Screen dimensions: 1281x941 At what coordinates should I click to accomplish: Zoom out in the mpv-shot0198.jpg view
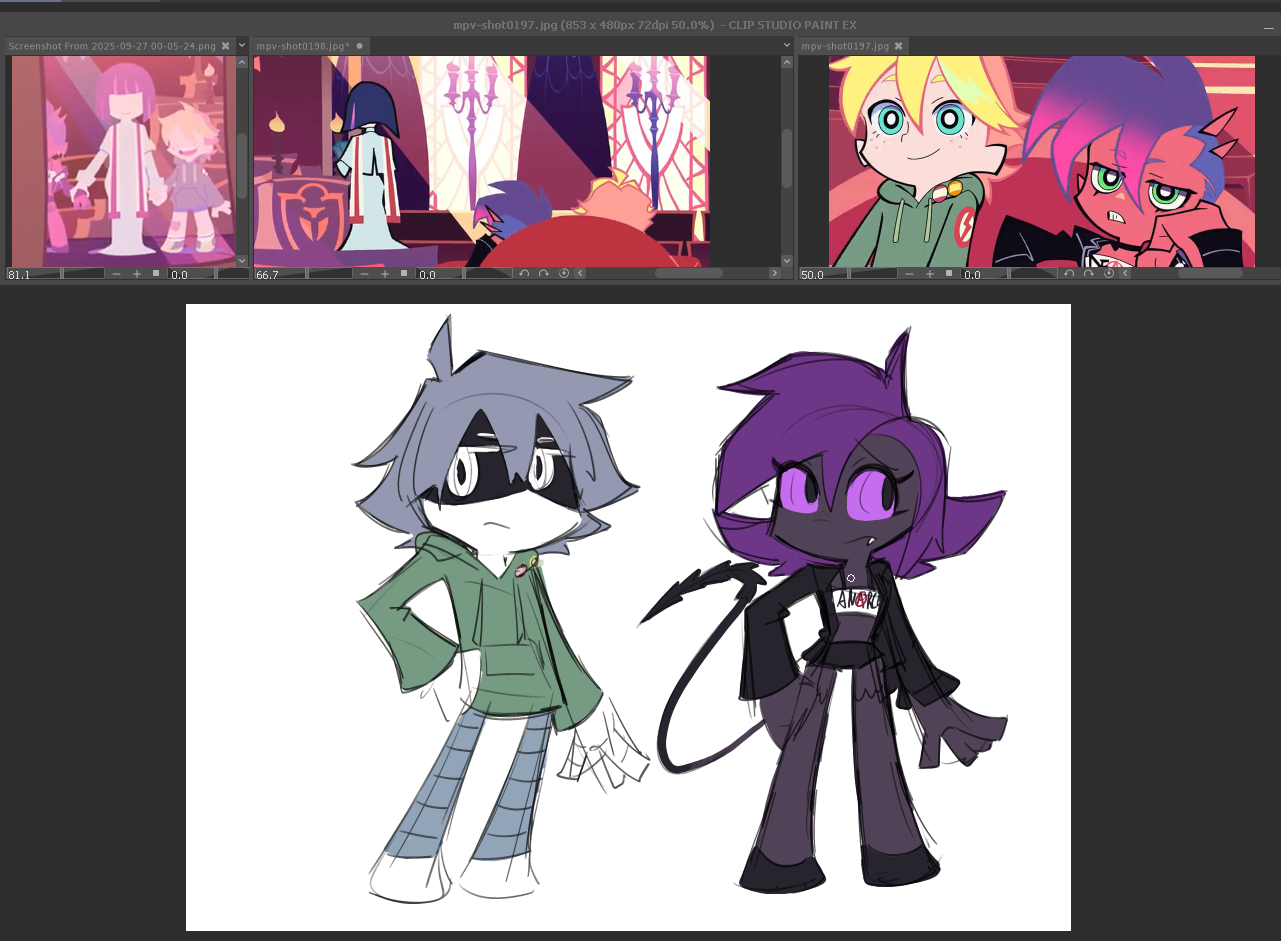[365, 273]
